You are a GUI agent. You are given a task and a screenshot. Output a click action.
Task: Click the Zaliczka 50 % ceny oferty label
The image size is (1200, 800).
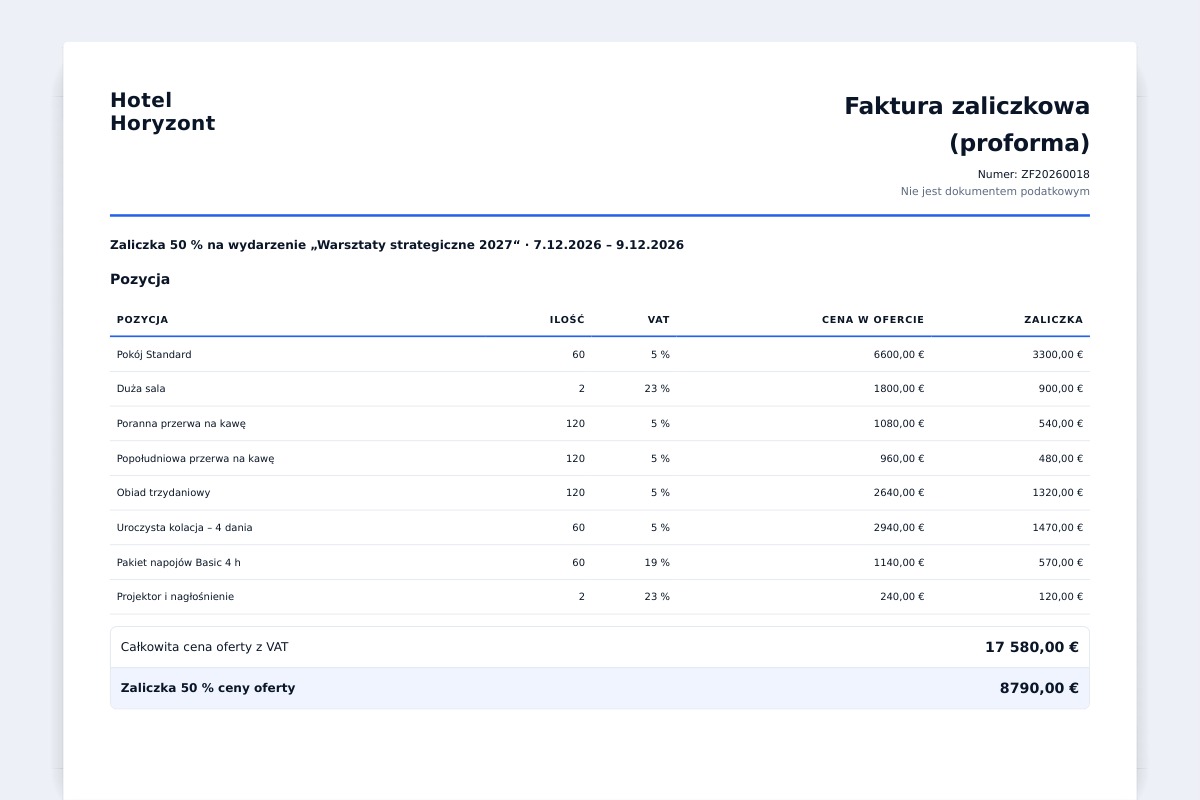(208, 688)
